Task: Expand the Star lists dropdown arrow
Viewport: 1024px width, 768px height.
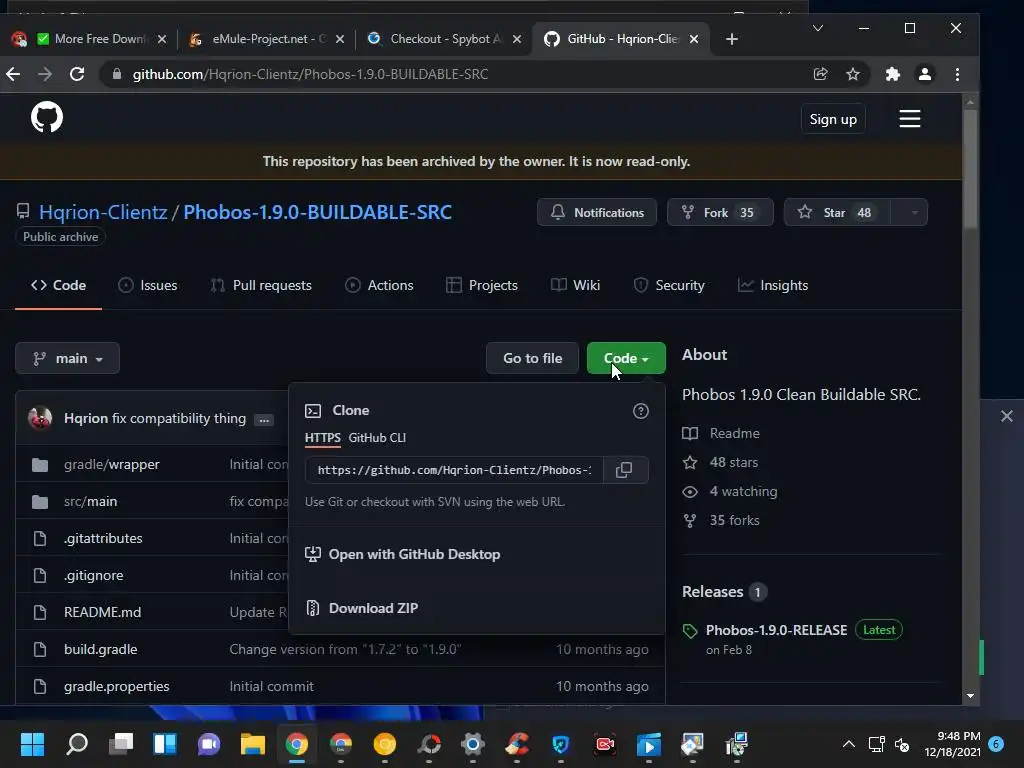Action: point(914,213)
